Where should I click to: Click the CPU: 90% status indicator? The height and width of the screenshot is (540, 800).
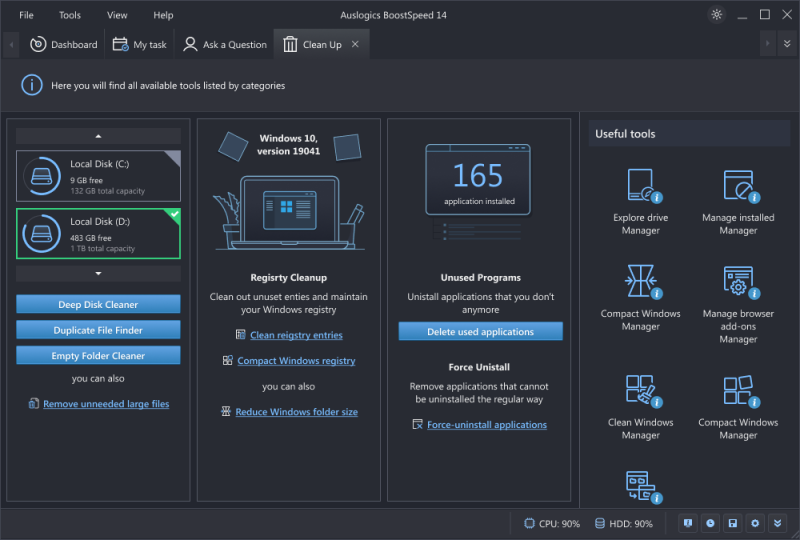552,524
